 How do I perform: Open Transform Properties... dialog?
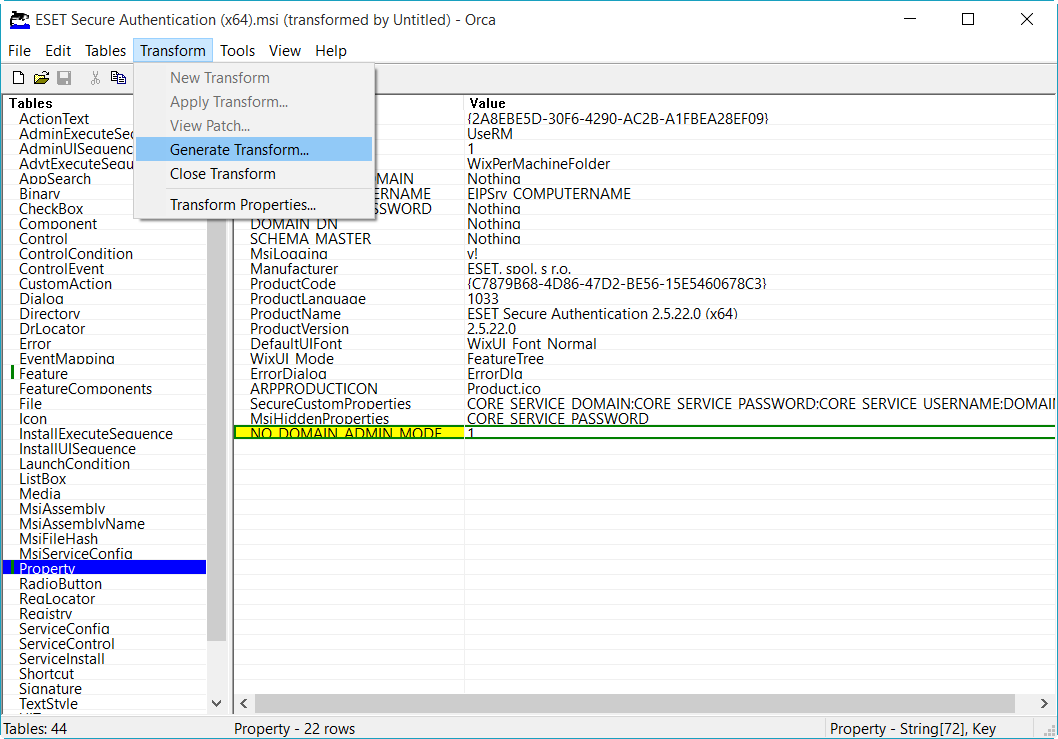[242, 205]
